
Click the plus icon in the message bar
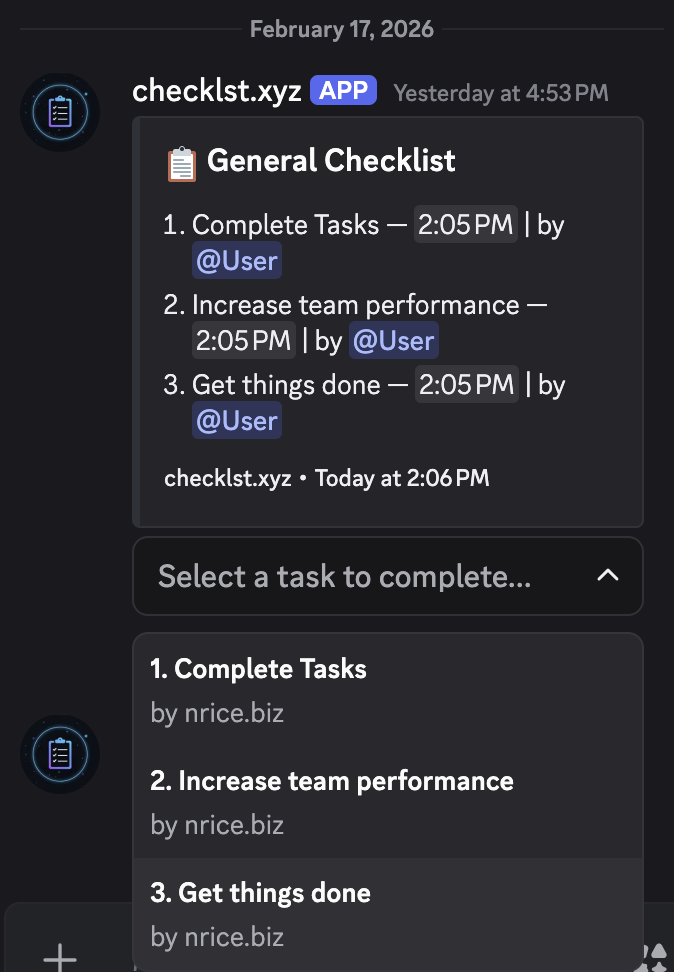coord(60,957)
